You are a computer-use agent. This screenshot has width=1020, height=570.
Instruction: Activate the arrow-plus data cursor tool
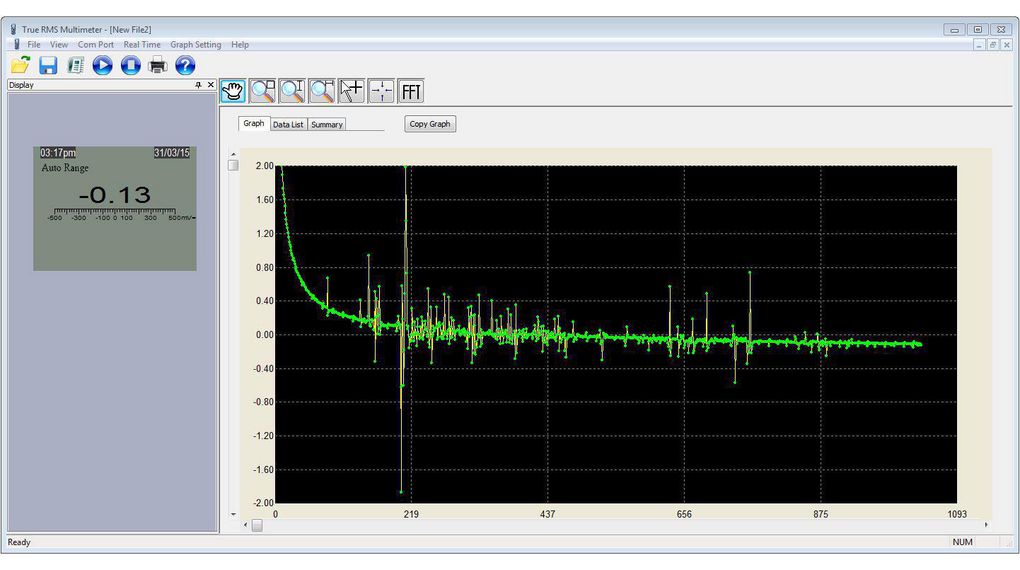[351, 91]
